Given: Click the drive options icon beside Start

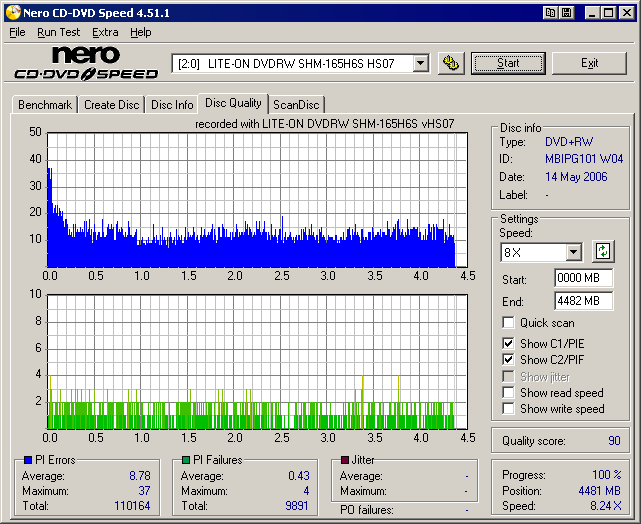Looking at the screenshot, I should (x=451, y=63).
